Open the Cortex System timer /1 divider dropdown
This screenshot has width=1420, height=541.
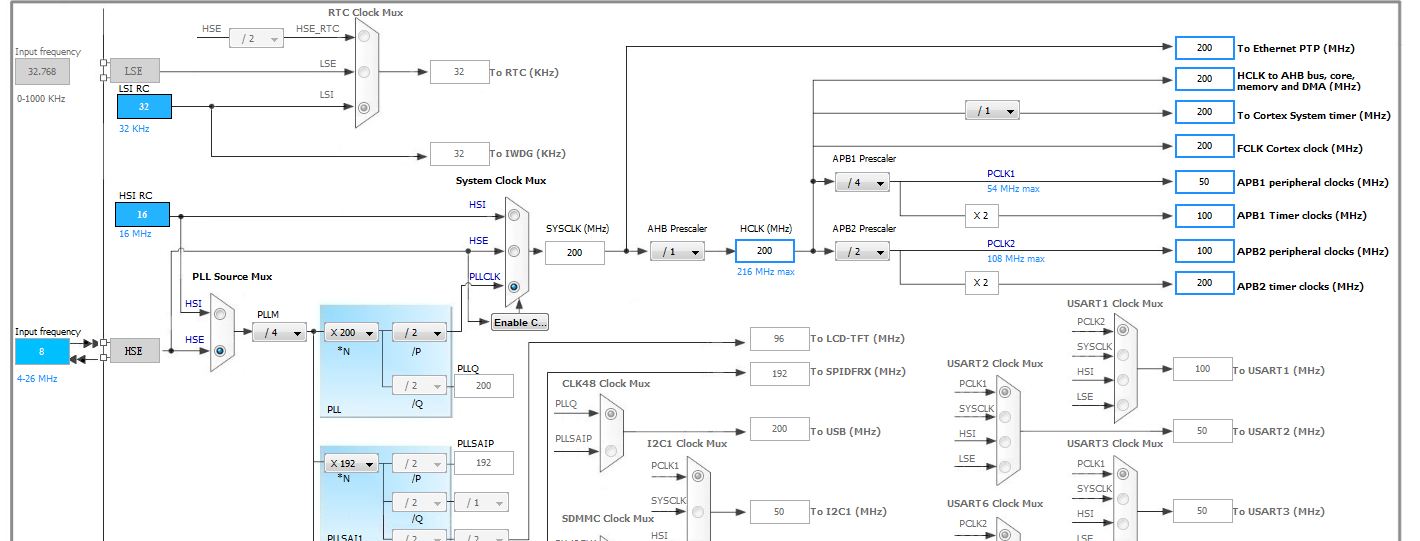992,111
